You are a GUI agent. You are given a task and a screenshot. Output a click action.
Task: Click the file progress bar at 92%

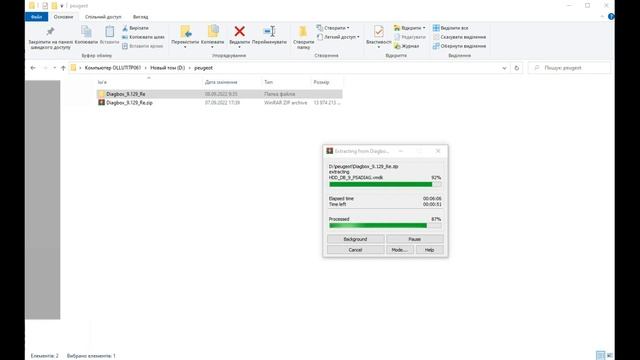click(x=385, y=184)
